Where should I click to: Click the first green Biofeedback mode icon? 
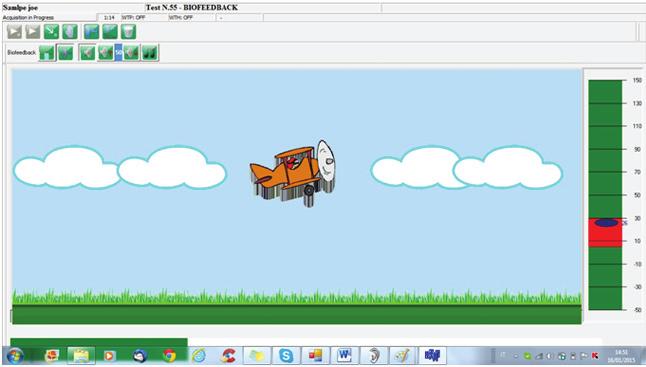[x=47, y=53]
